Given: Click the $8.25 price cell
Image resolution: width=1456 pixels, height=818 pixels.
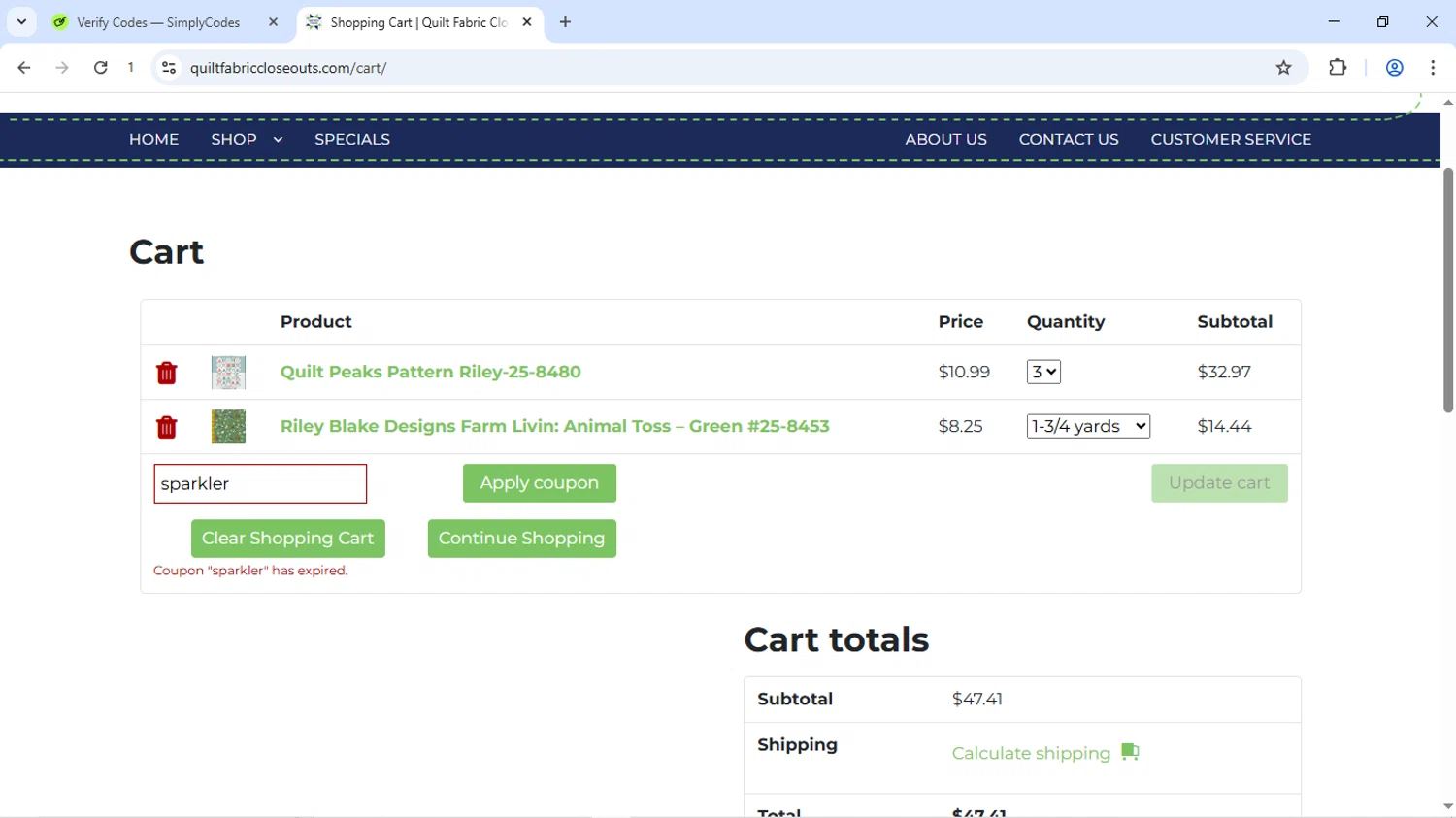Looking at the screenshot, I should [960, 426].
